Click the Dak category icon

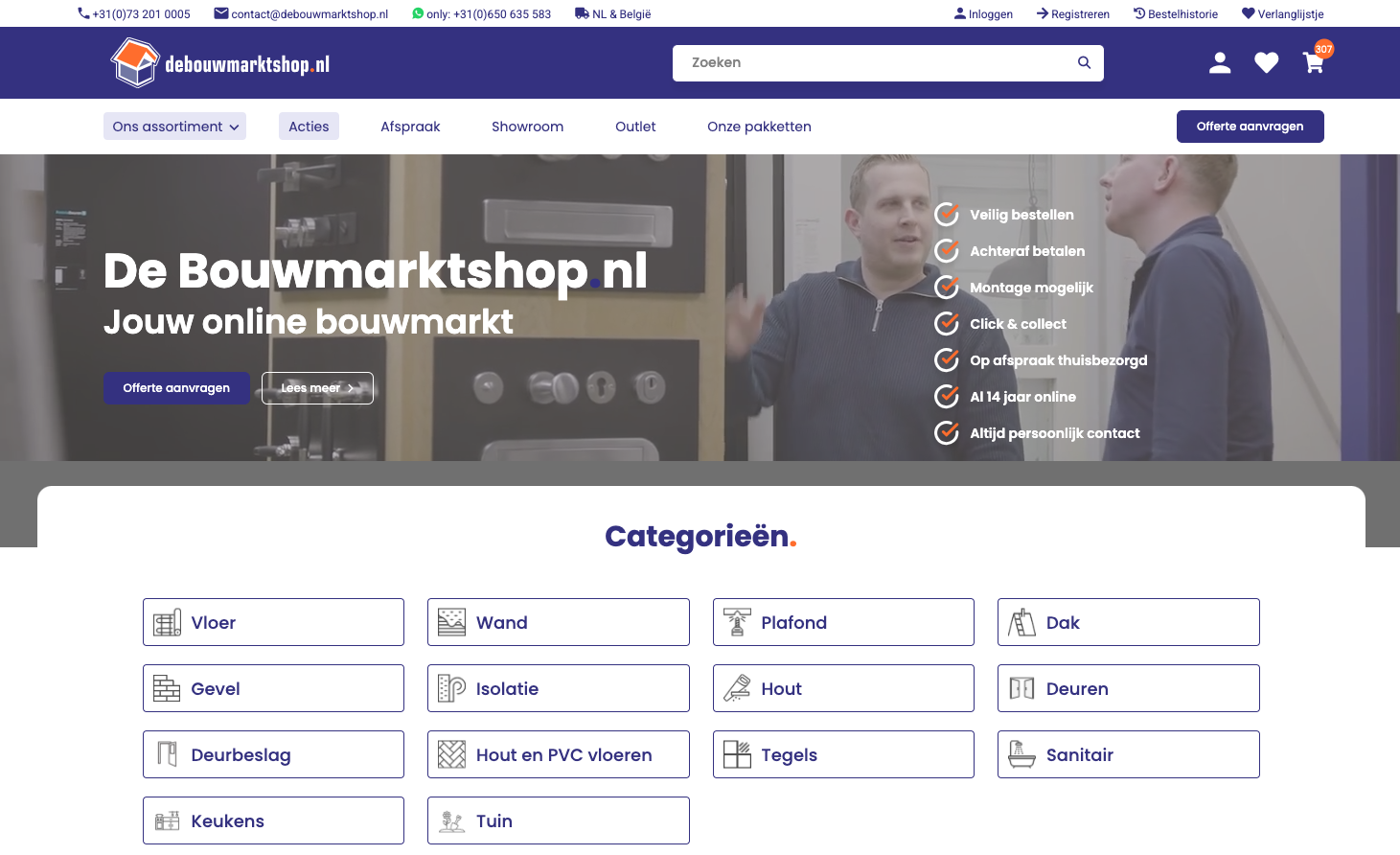(1021, 623)
